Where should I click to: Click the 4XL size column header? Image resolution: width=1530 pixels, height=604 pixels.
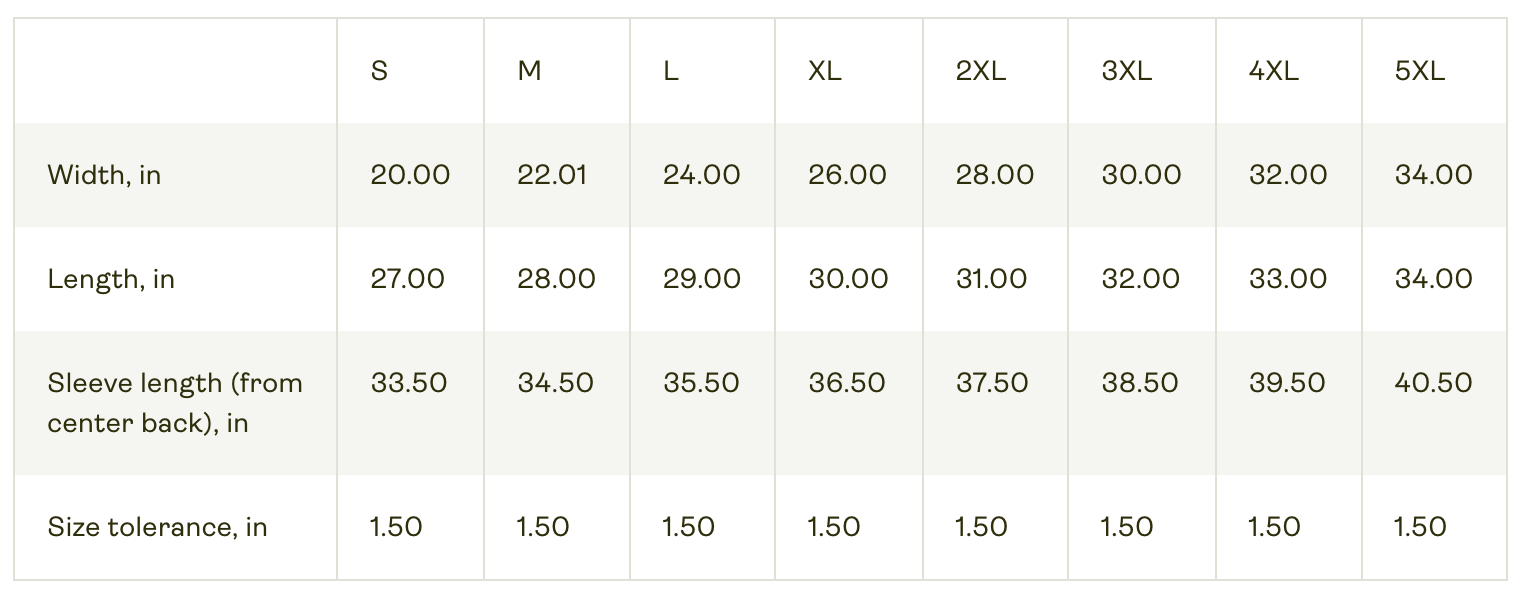(1274, 72)
